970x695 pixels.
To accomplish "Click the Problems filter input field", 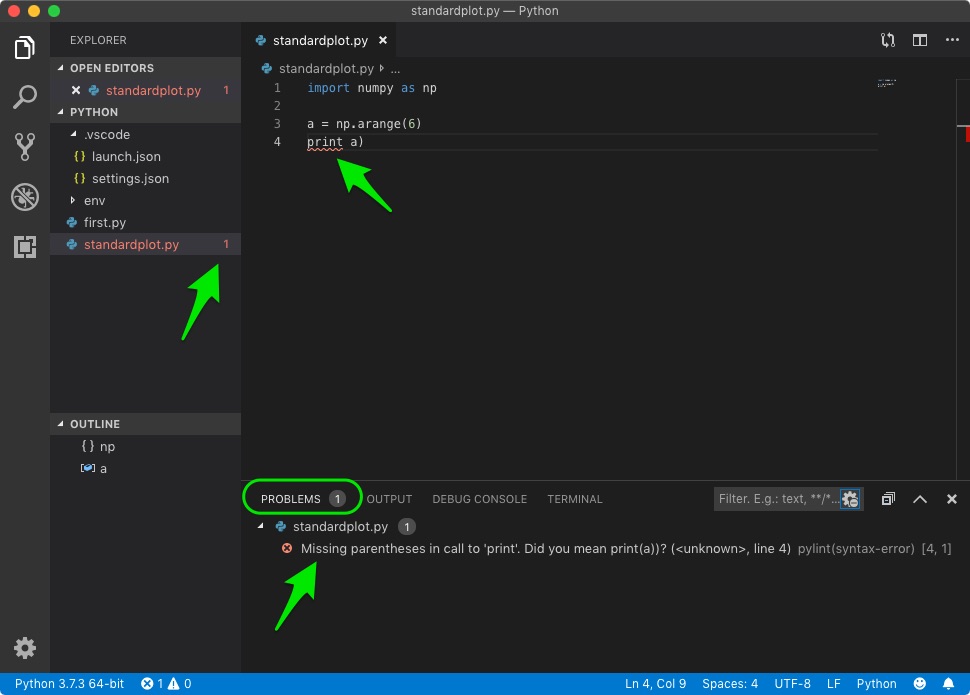I will pyautogui.click(x=780, y=498).
